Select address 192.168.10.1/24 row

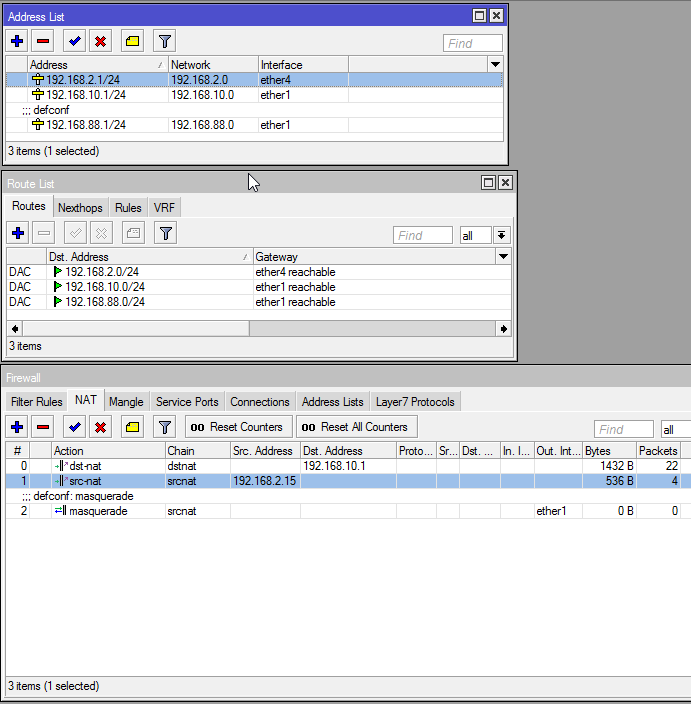click(254, 95)
